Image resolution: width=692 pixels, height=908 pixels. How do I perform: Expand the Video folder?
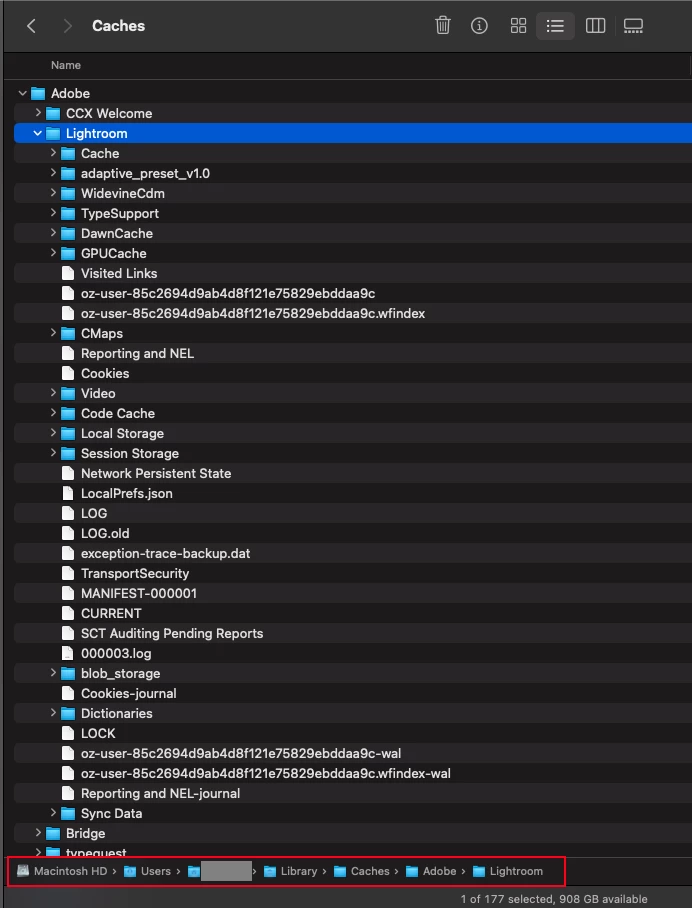coord(53,393)
